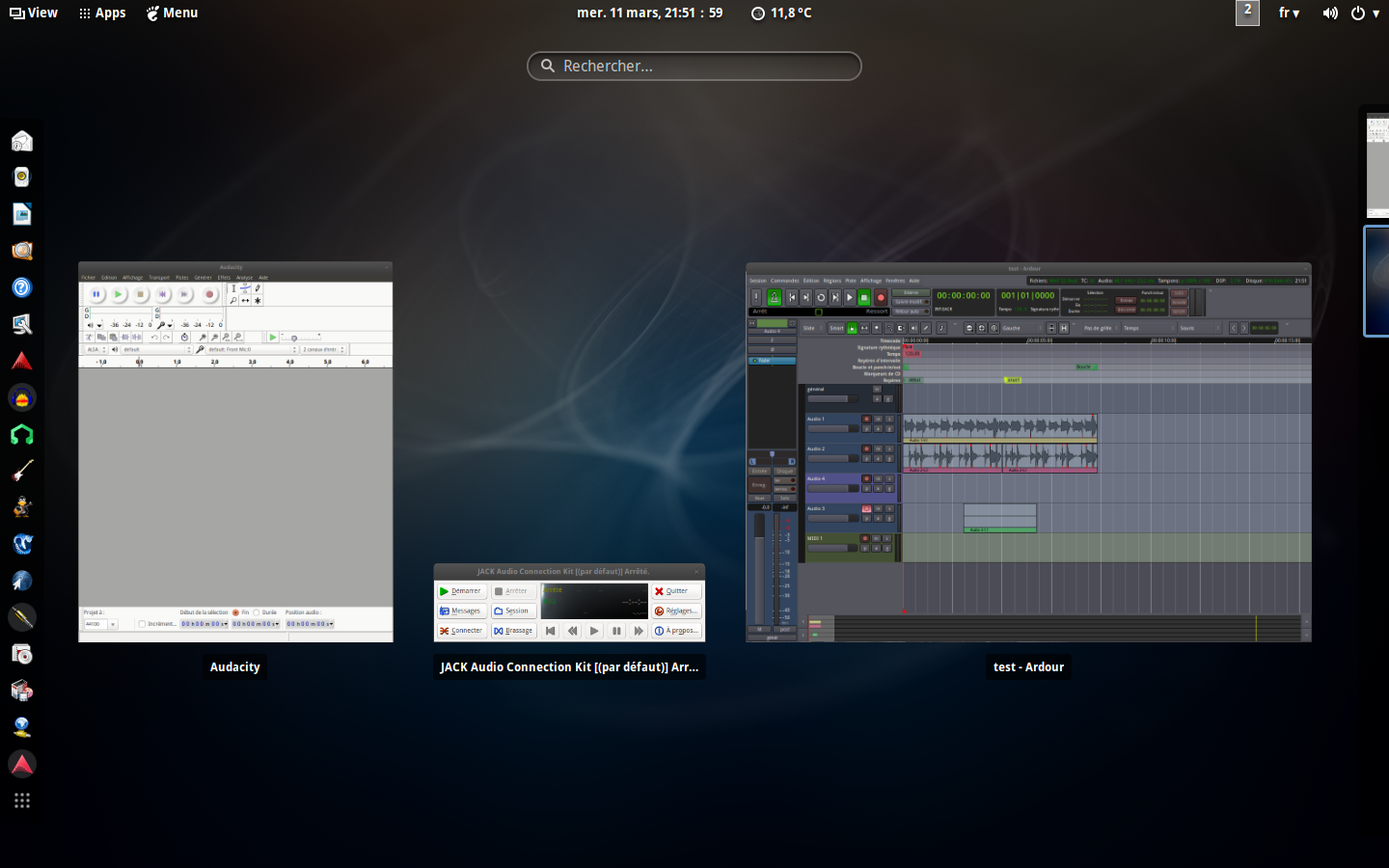The image size is (1389, 868).
Task: Select the 'Fin' radio button in Audacity
Action: pos(235,612)
